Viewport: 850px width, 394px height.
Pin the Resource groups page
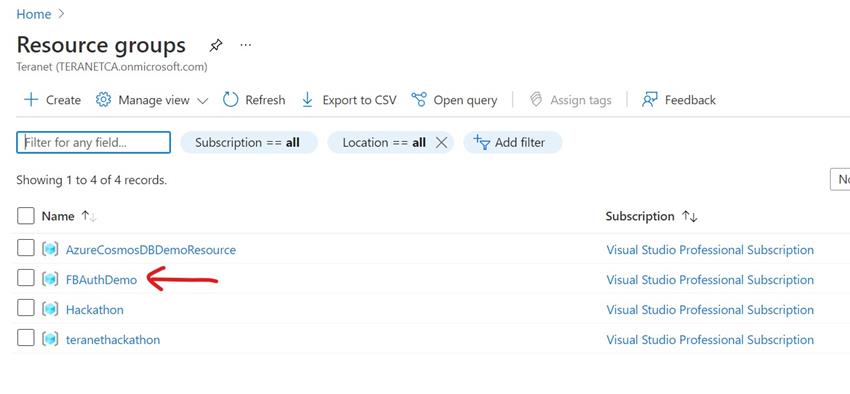tap(216, 46)
